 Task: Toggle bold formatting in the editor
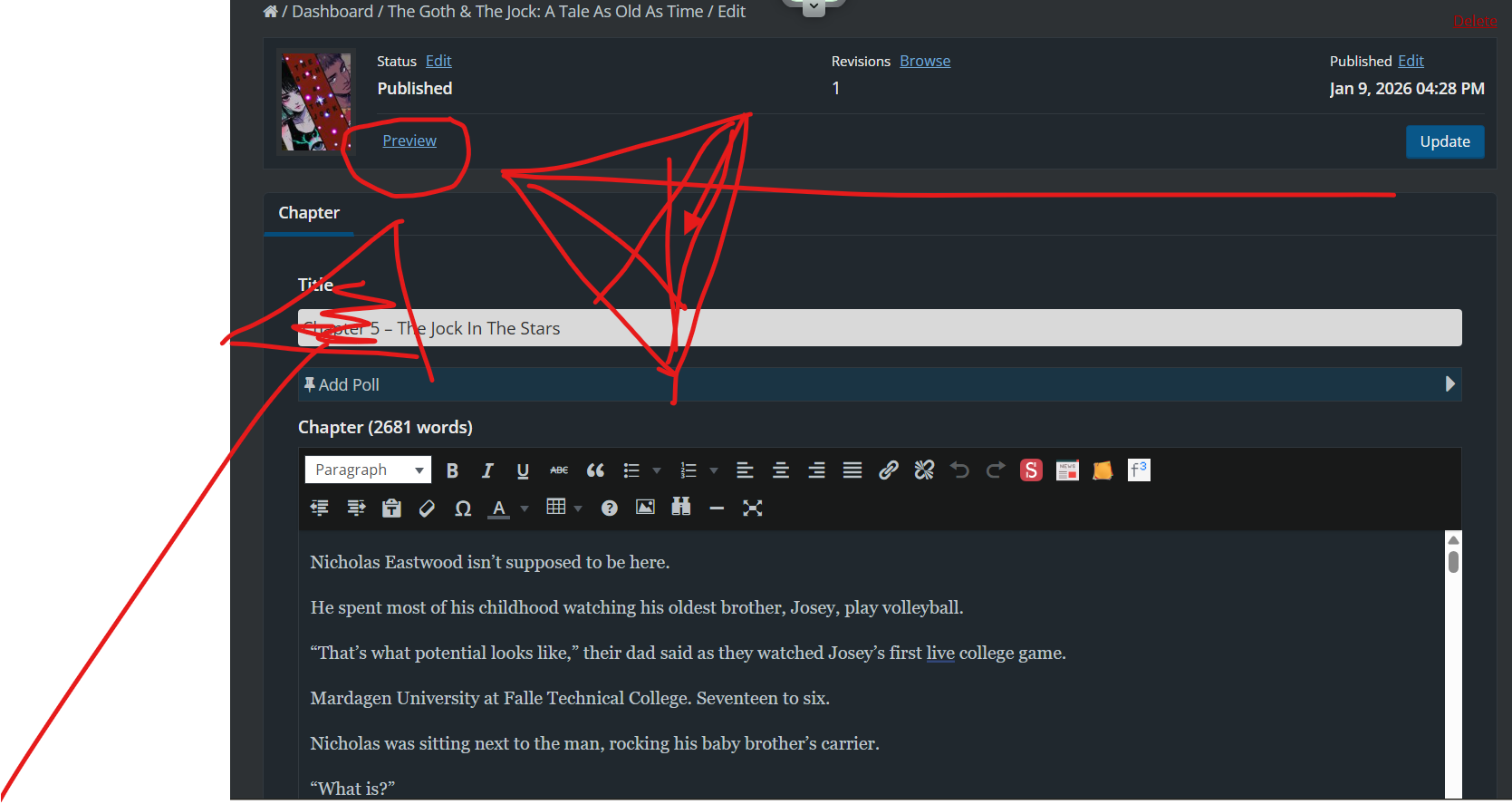[452, 470]
